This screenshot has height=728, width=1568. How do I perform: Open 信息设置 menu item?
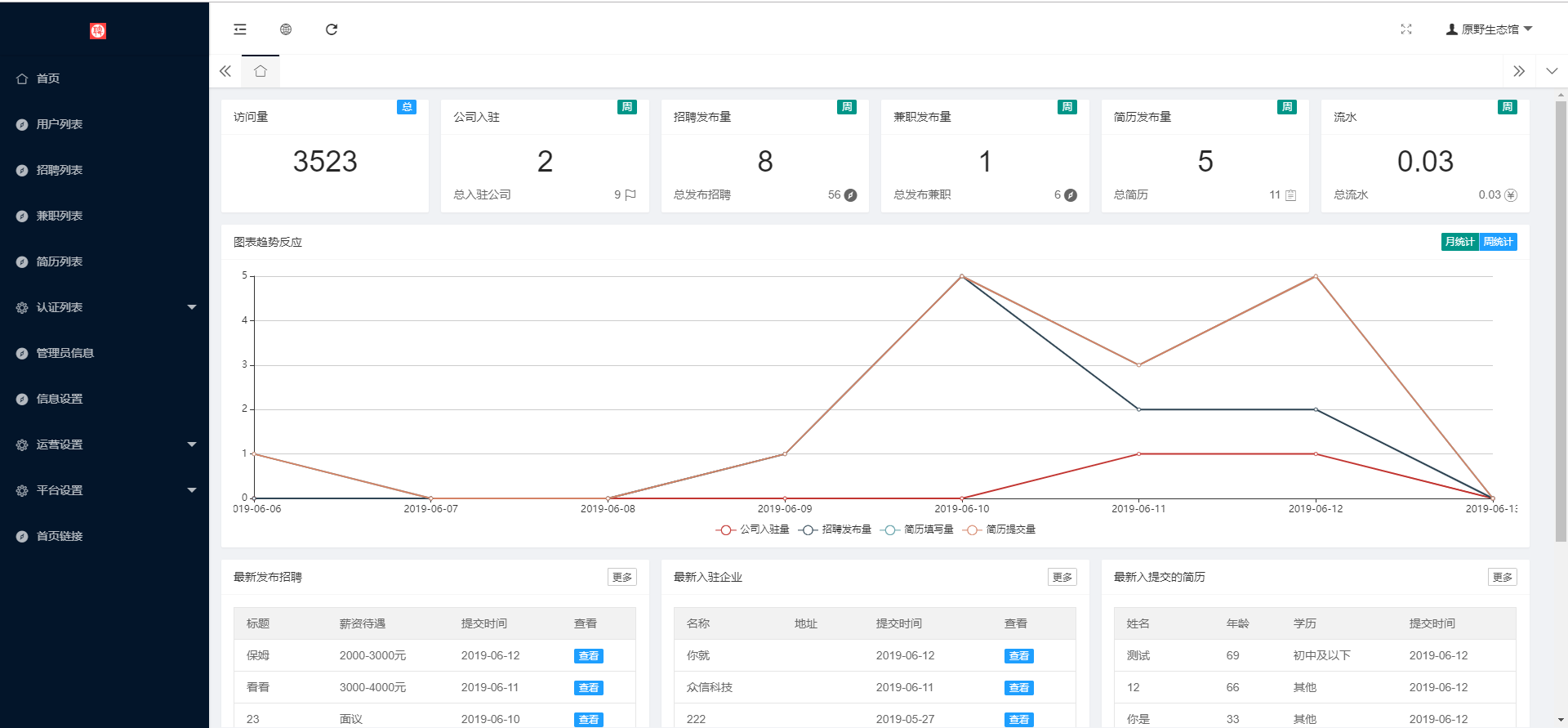point(105,399)
